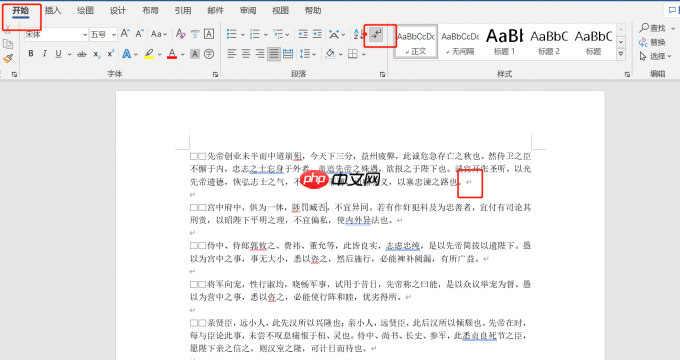Open the font color dropdown arrow
Image resolution: width=680 pixels, height=360 pixels.
pos(183,55)
